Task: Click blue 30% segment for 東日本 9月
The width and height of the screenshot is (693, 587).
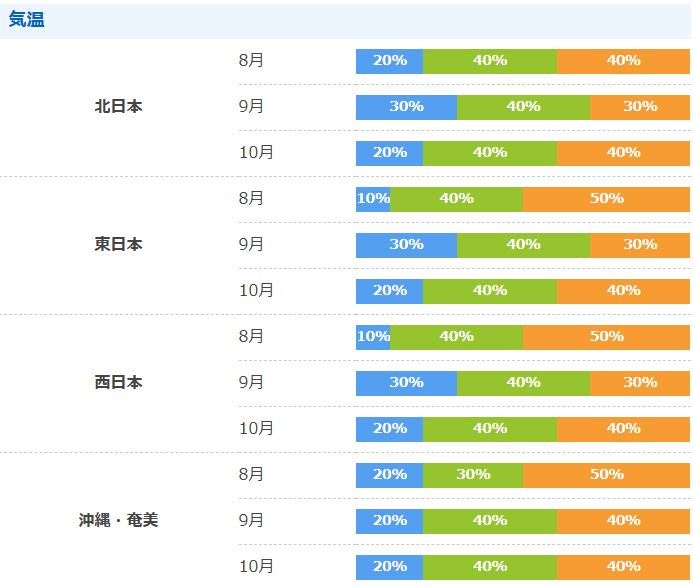Action: point(407,245)
